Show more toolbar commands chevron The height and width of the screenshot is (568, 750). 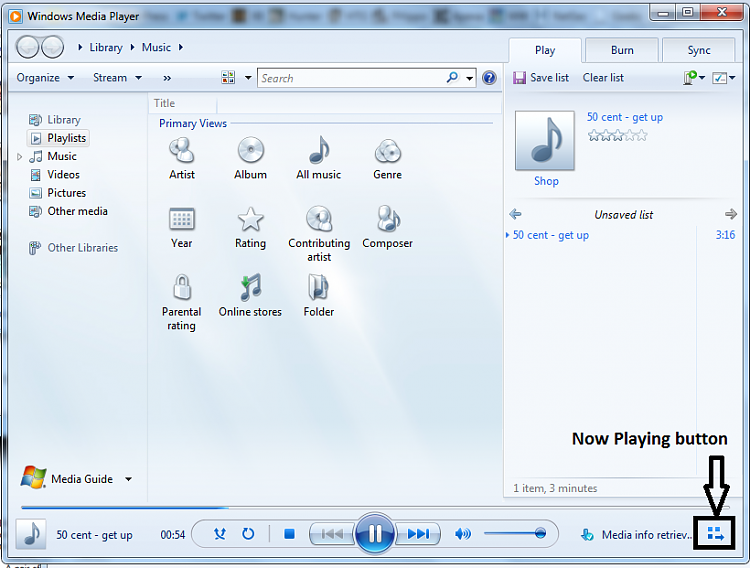[x=167, y=78]
